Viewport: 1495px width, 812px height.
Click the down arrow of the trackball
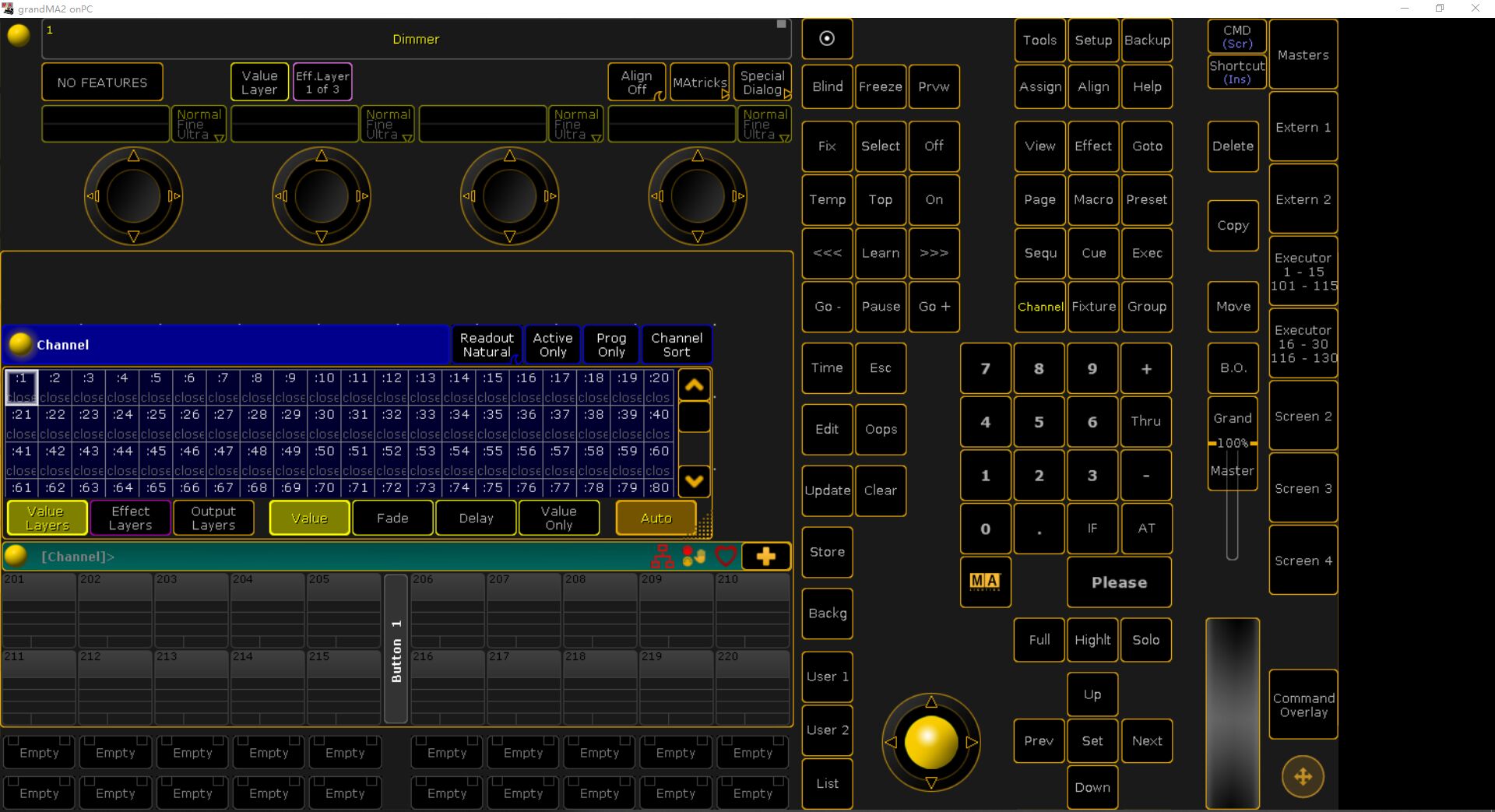click(930, 782)
